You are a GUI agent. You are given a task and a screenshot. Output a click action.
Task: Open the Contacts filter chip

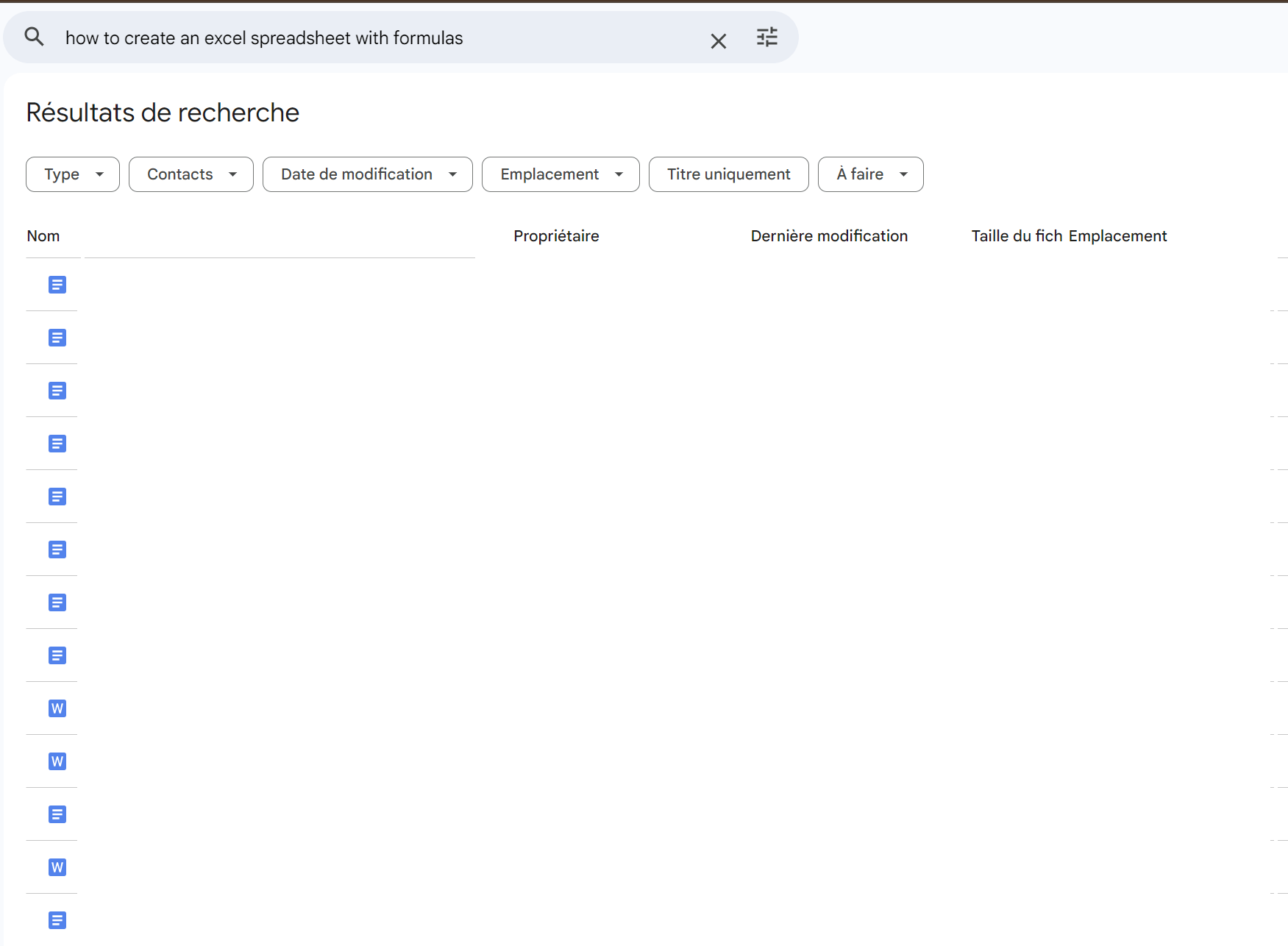click(191, 174)
